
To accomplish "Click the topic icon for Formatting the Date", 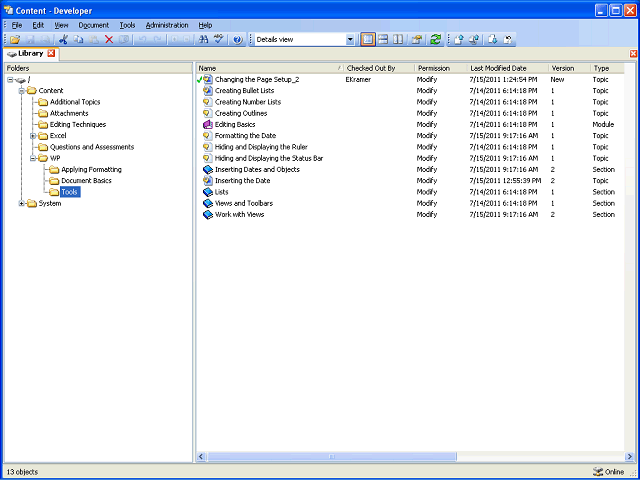I will (x=208, y=136).
